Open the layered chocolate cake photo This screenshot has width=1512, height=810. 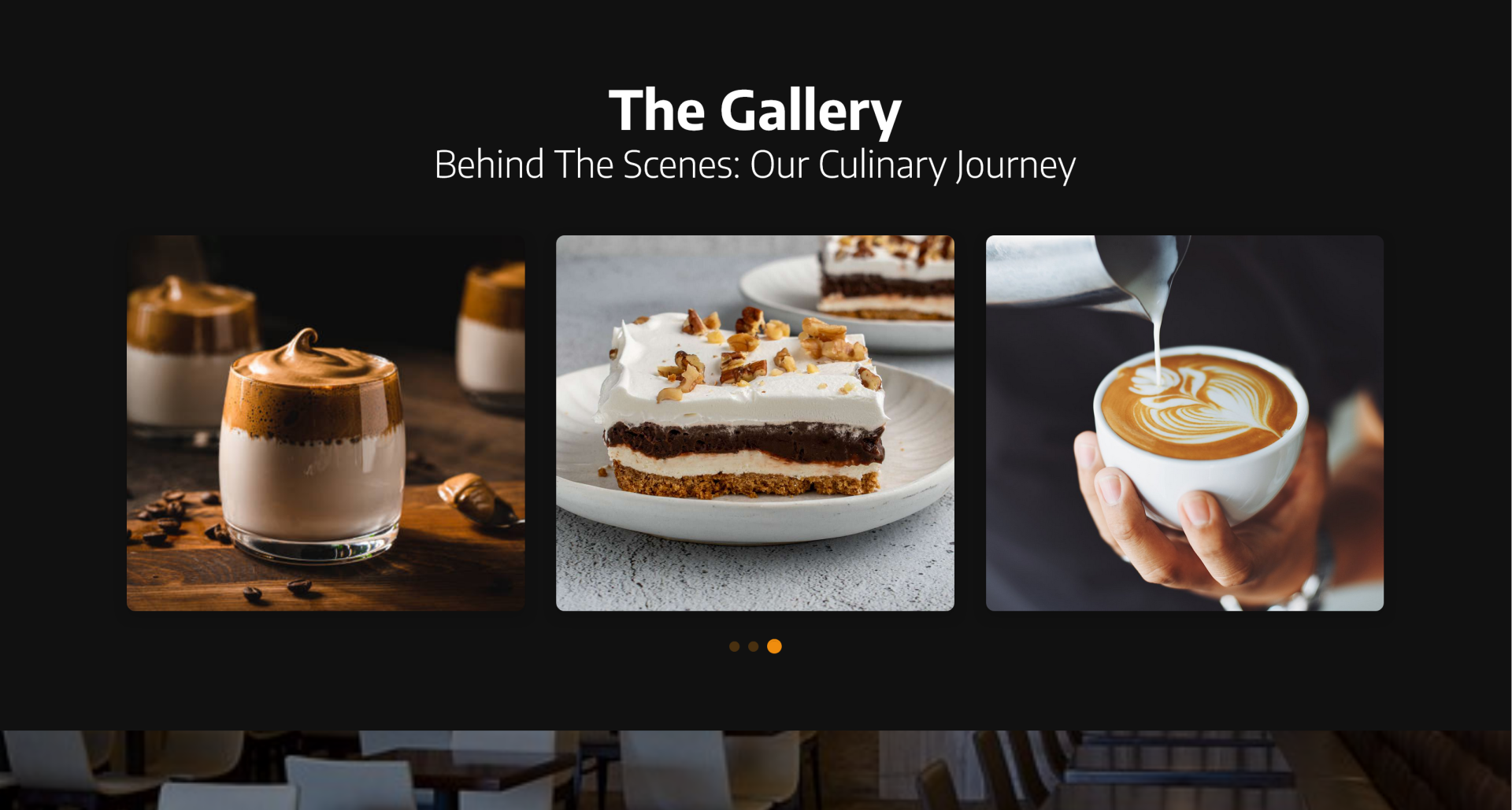tap(755, 423)
